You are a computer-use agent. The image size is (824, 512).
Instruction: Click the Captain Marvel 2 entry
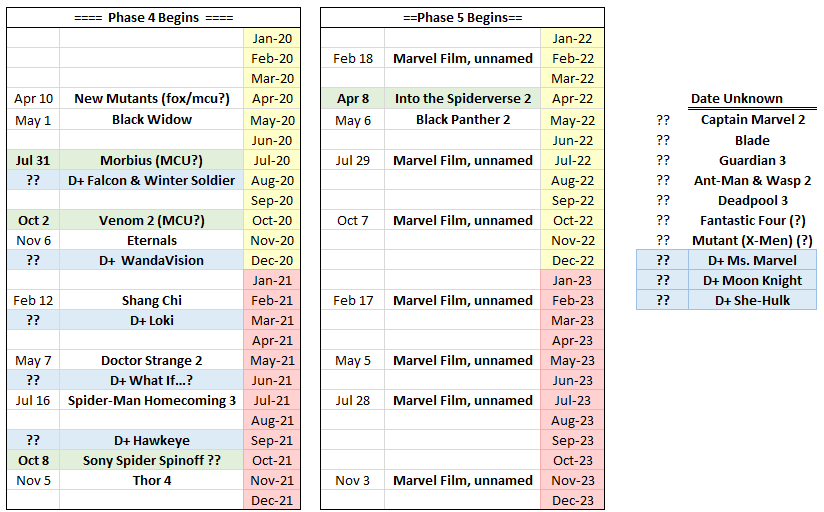tap(752, 120)
